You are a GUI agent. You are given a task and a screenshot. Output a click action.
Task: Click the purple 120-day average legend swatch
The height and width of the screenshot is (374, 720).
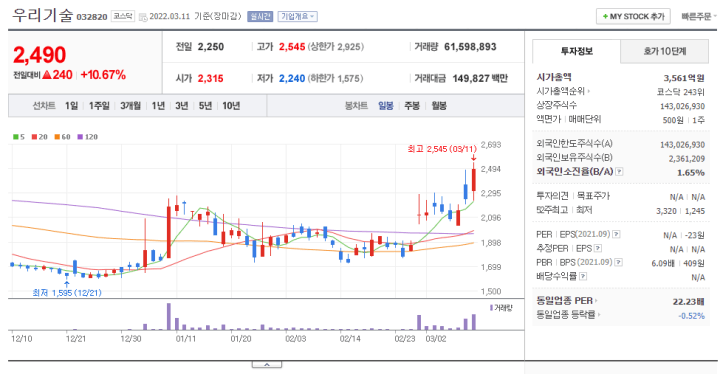coord(80,137)
